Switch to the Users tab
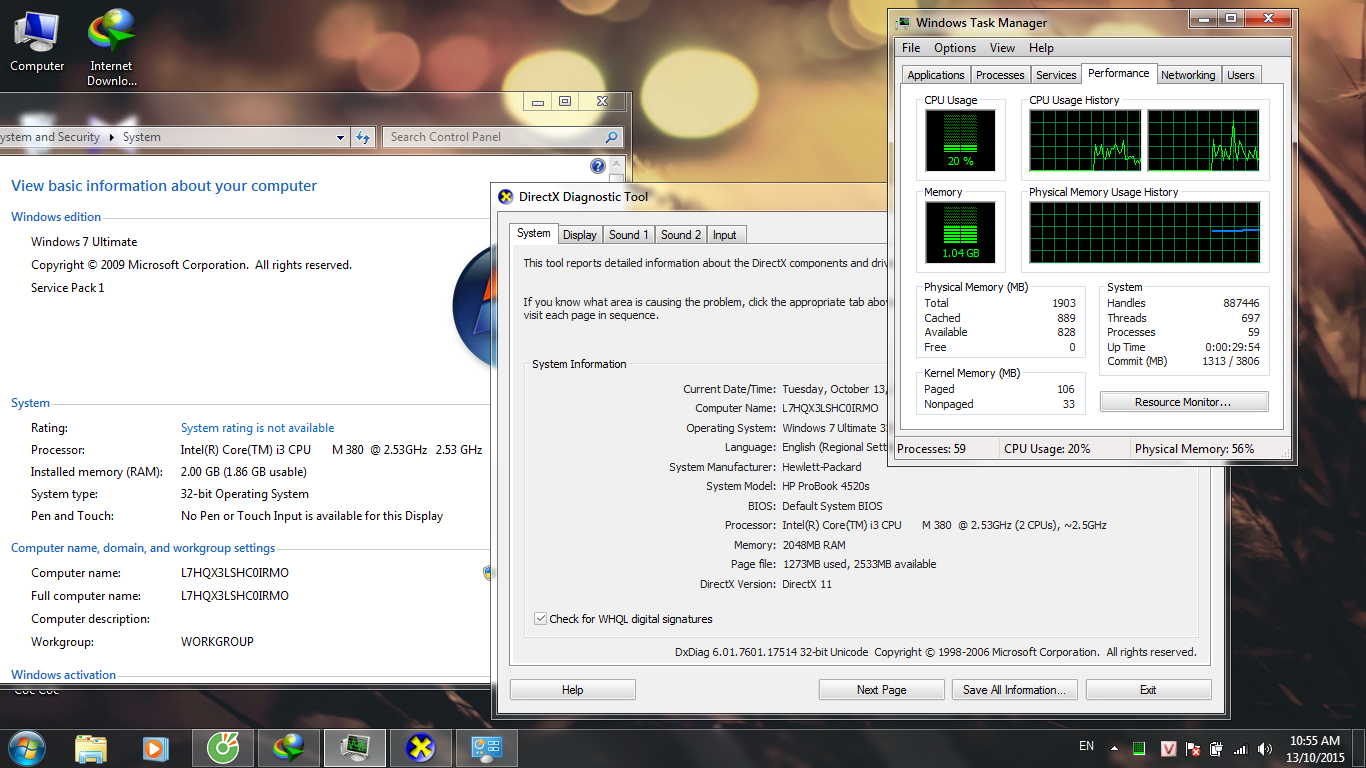Screen dimensions: 1366x768 (1241, 75)
